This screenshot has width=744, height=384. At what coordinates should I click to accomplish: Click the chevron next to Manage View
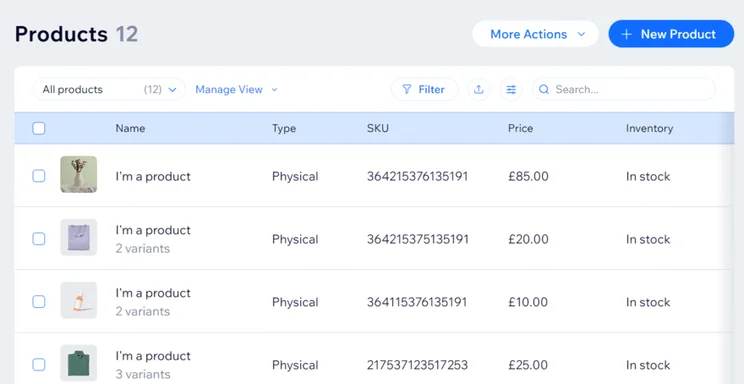pyautogui.click(x=274, y=90)
